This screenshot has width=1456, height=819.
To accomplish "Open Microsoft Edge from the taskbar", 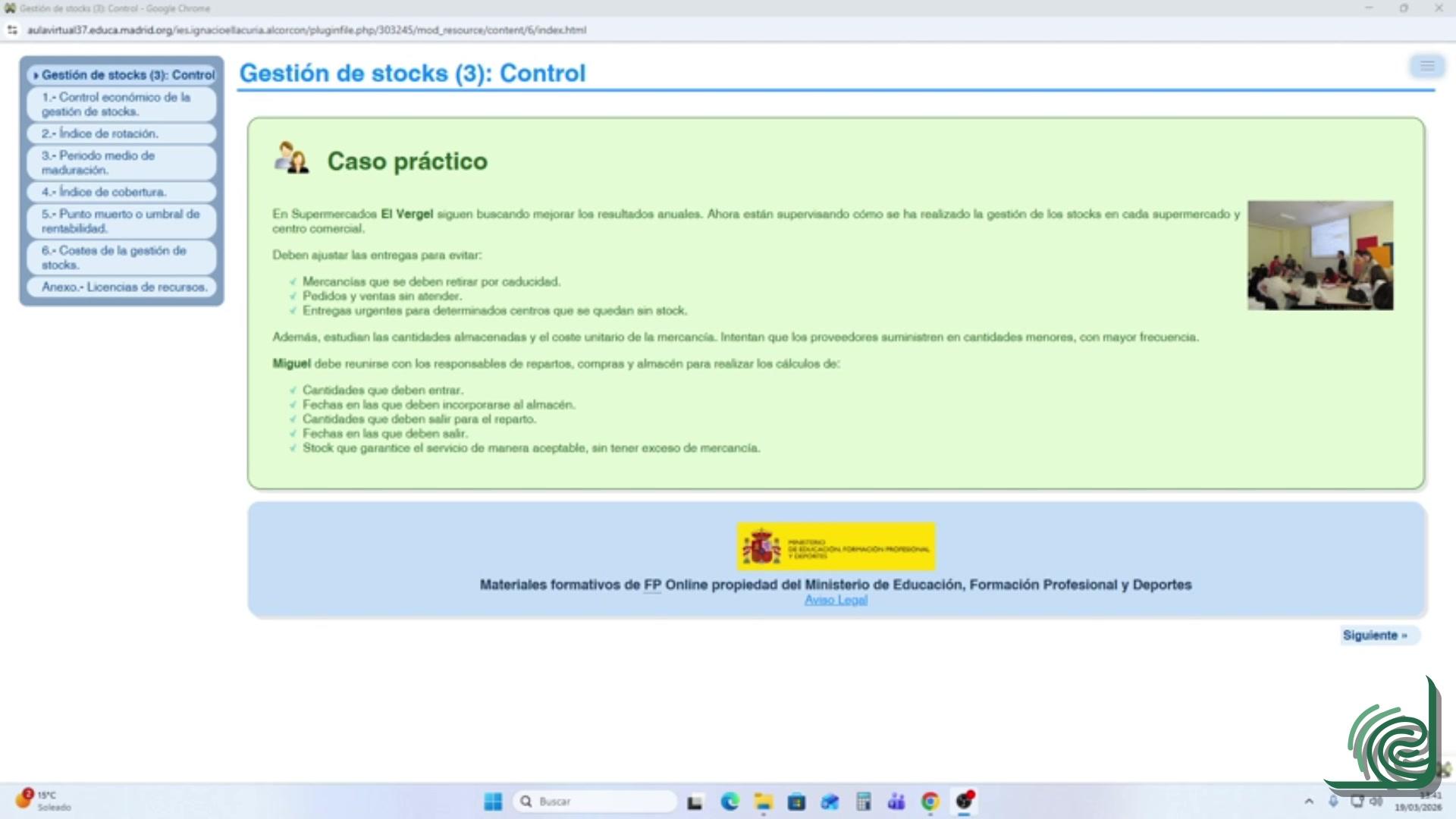I will (730, 802).
